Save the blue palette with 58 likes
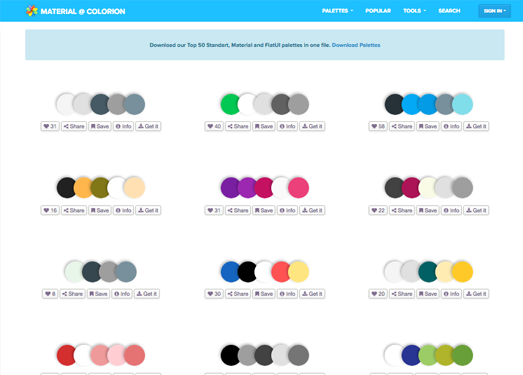The width and height of the screenshot is (523, 375). point(428,126)
